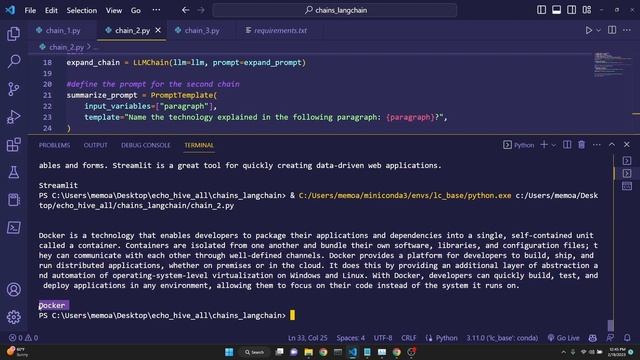Image resolution: width=640 pixels, height=360 pixels.
Task: Open the Accounts menu icon
Action: click(x=13, y=289)
